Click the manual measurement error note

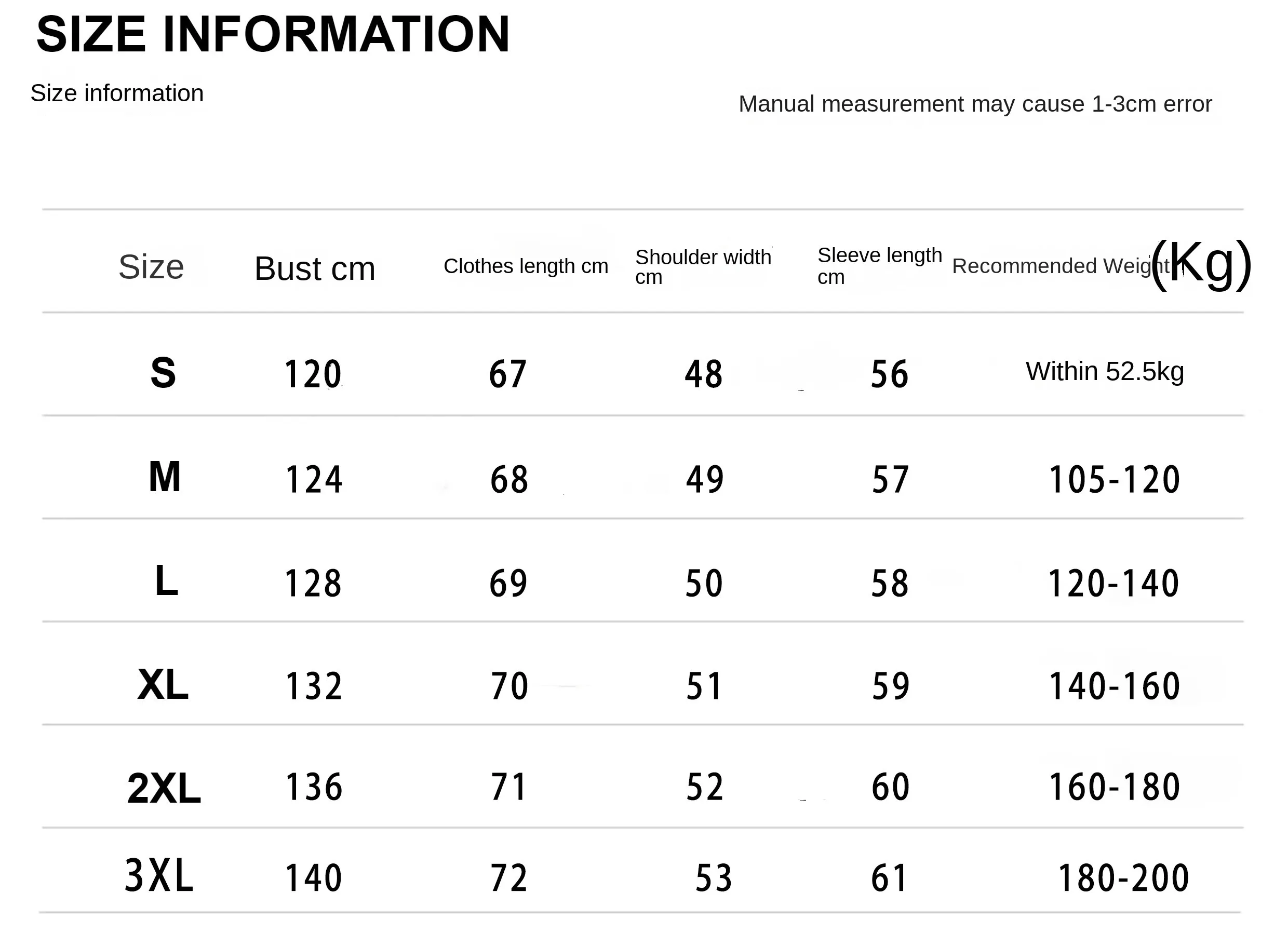(x=975, y=104)
